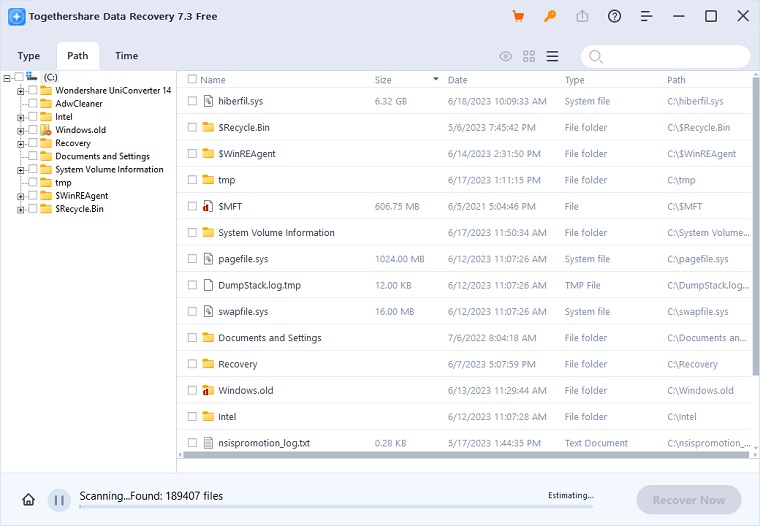Click the Path column header

(676, 80)
